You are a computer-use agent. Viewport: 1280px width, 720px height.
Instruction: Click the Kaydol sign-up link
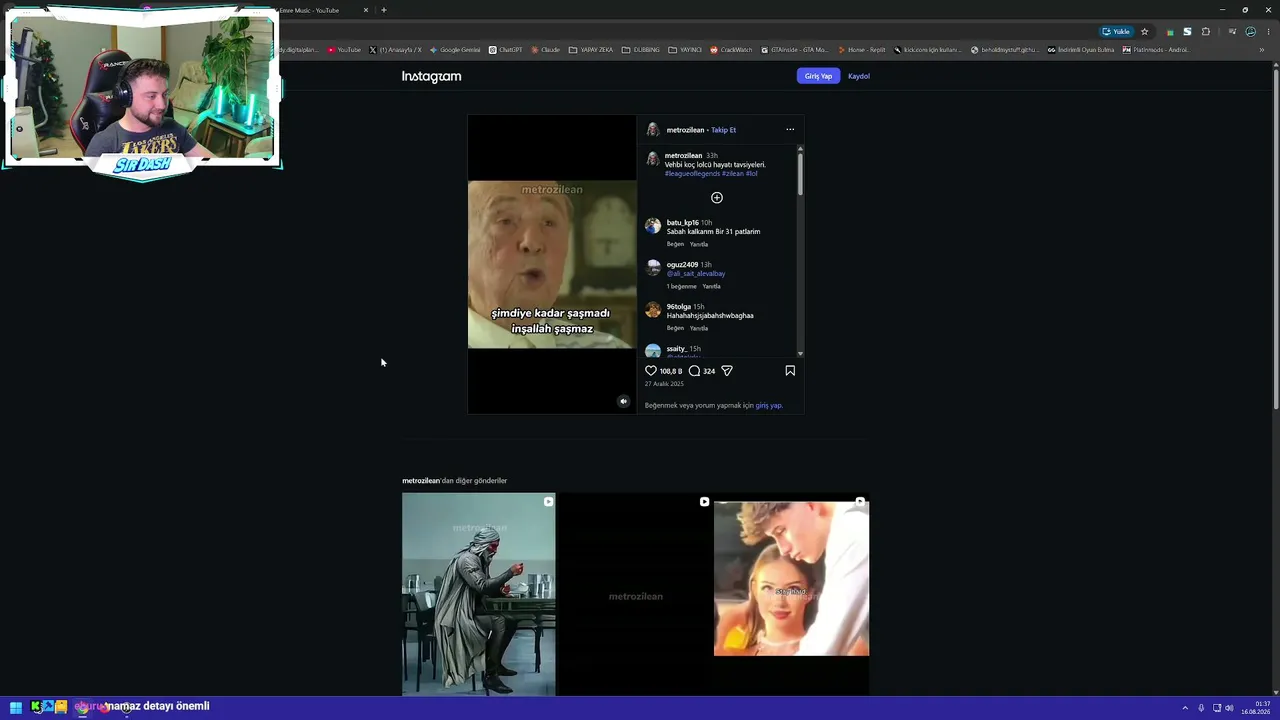(859, 76)
